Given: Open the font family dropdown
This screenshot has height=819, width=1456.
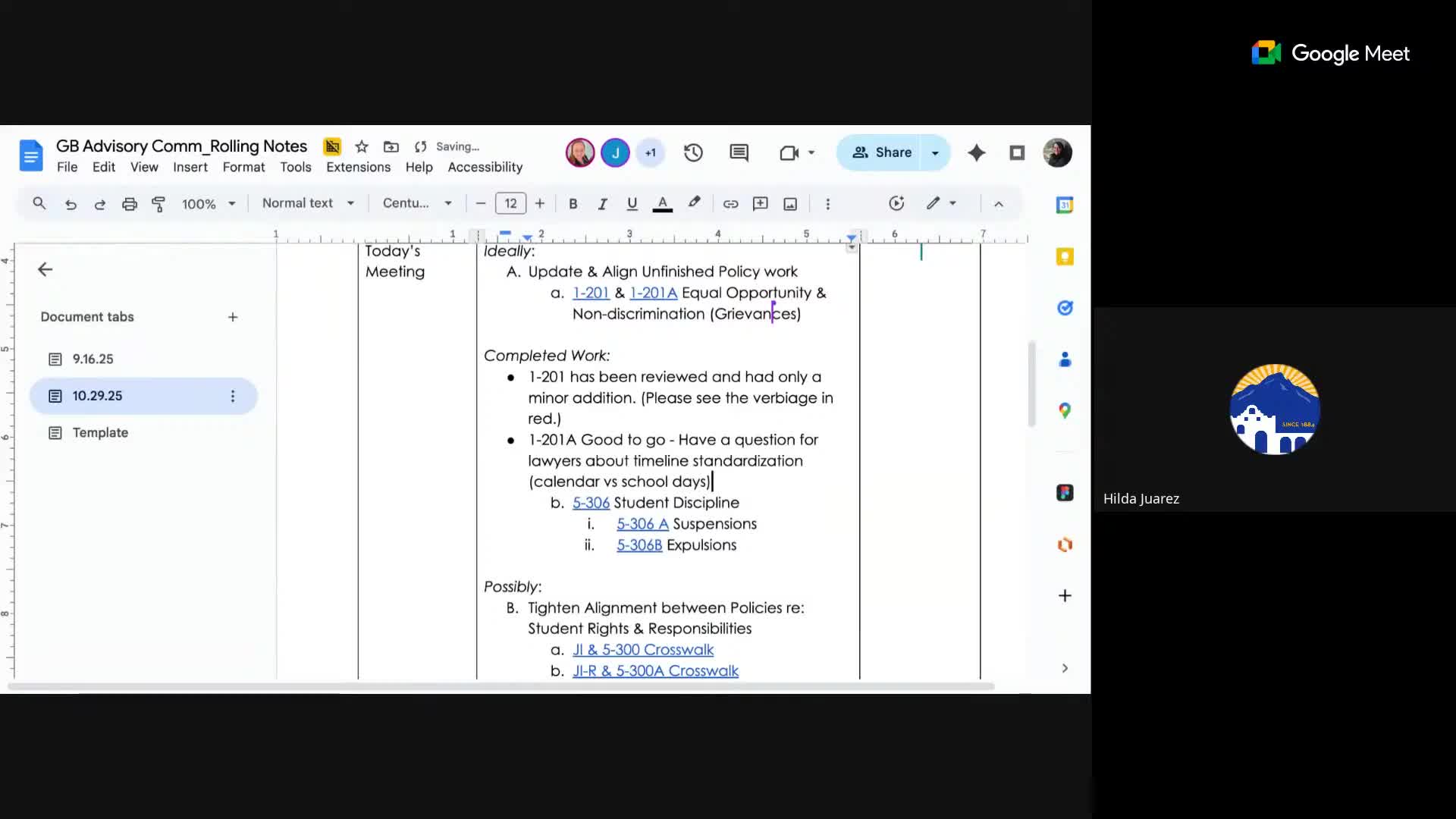Looking at the screenshot, I should pos(417,203).
